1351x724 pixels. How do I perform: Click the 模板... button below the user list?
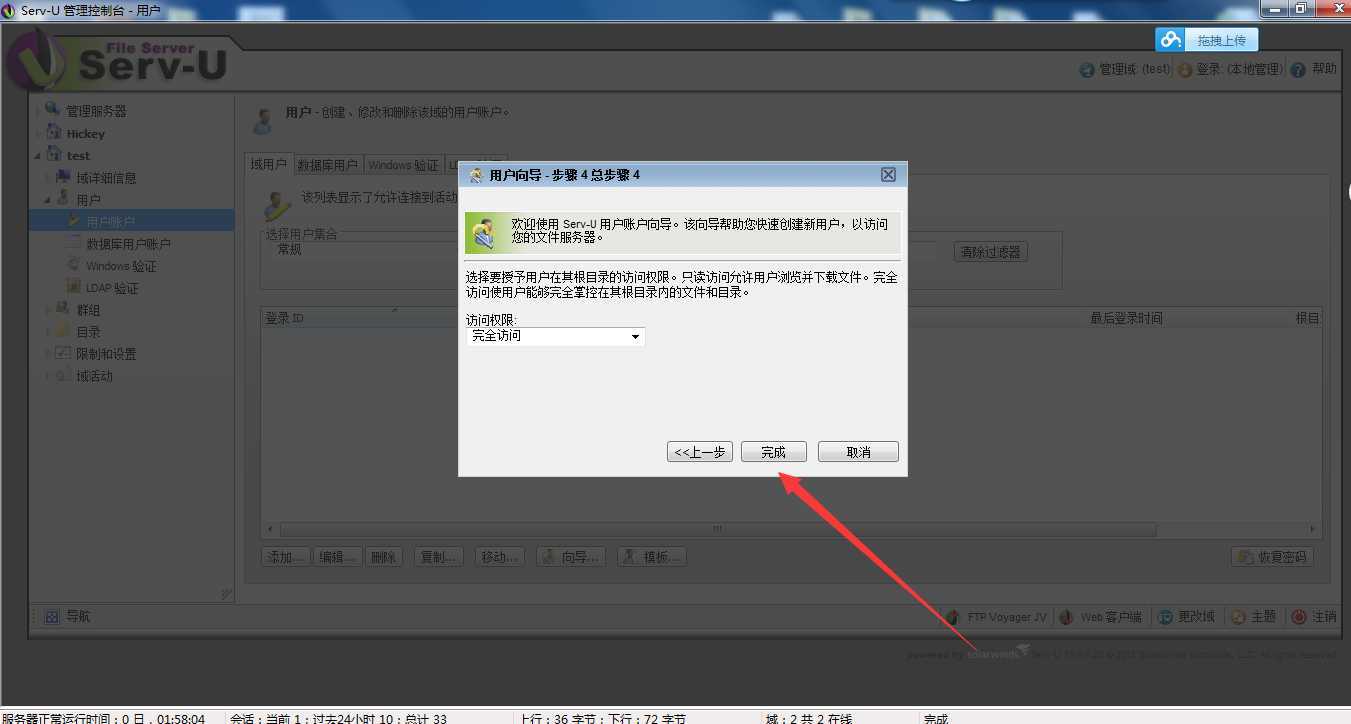coord(652,557)
